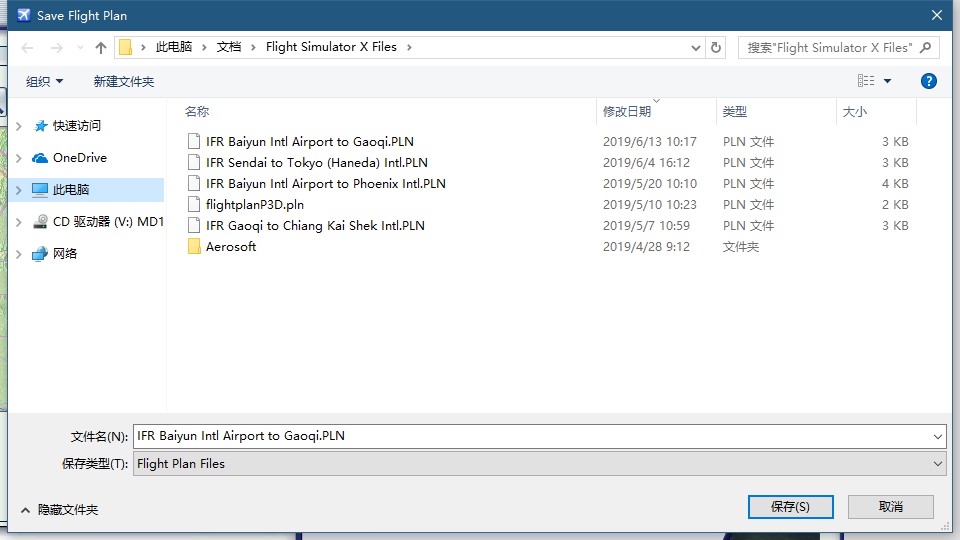Click OneDrive label in navigation pane
960x540 pixels.
click(x=80, y=158)
